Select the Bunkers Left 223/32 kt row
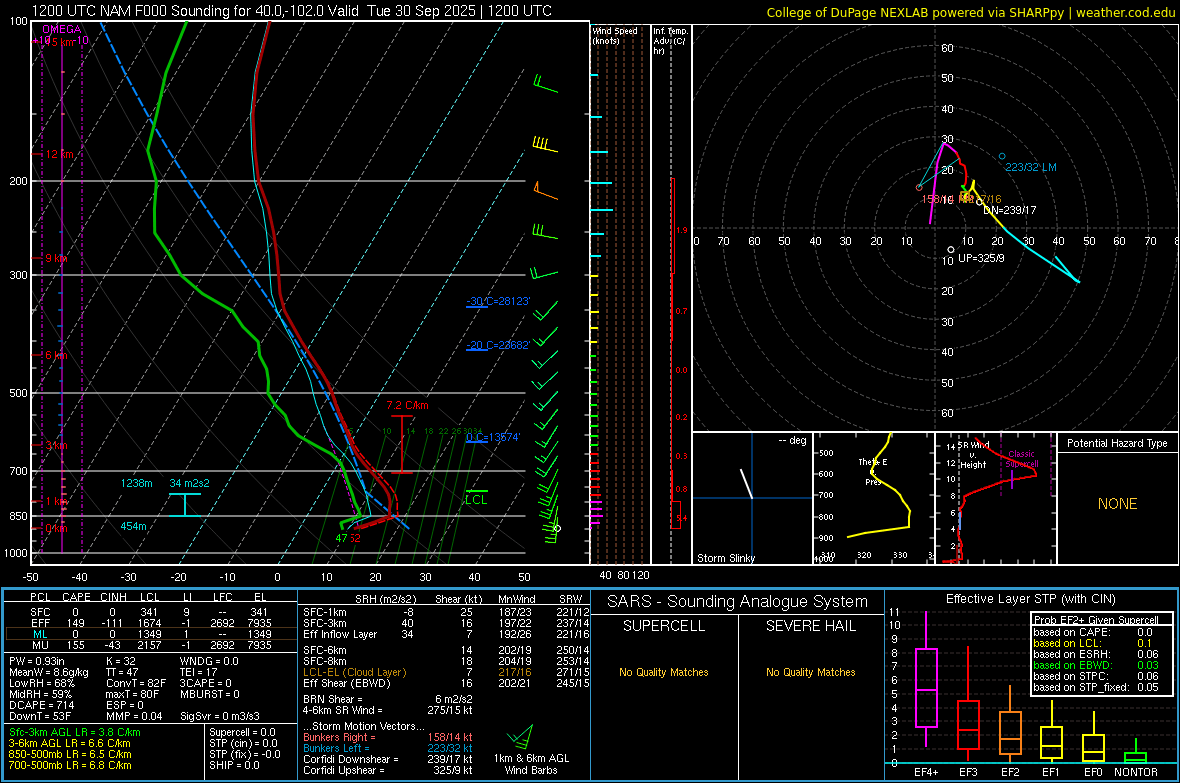The height and width of the screenshot is (783, 1180). pyautogui.click(x=388, y=748)
